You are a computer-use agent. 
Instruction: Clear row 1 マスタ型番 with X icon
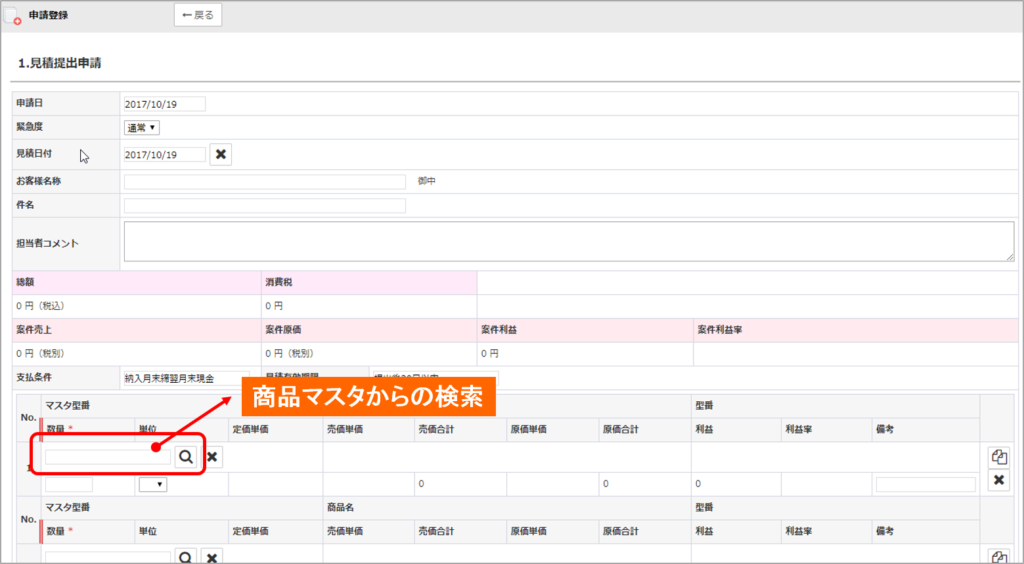click(x=212, y=457)
